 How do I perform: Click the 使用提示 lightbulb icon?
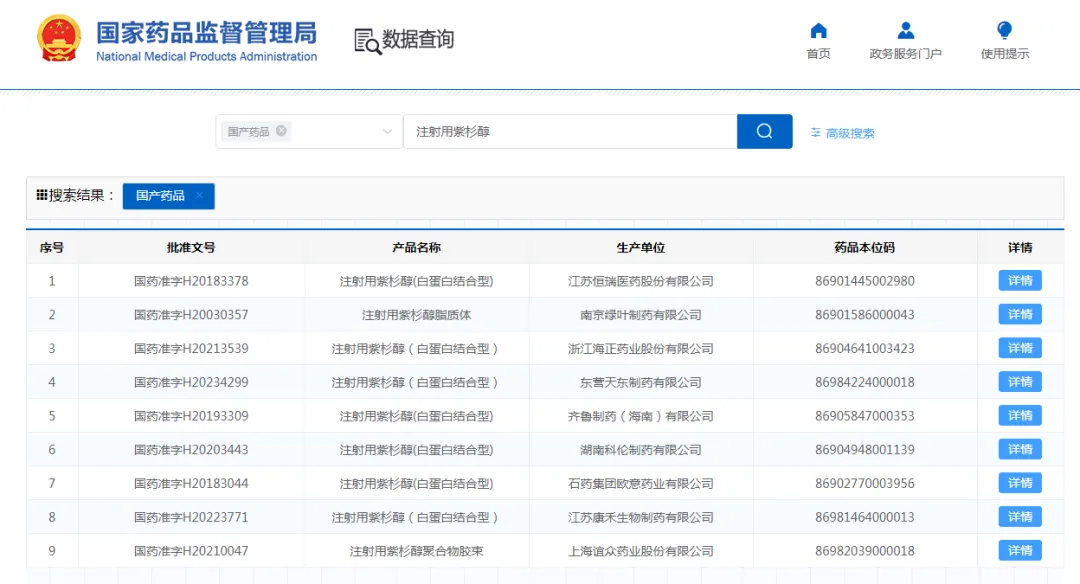point(1004,31)
